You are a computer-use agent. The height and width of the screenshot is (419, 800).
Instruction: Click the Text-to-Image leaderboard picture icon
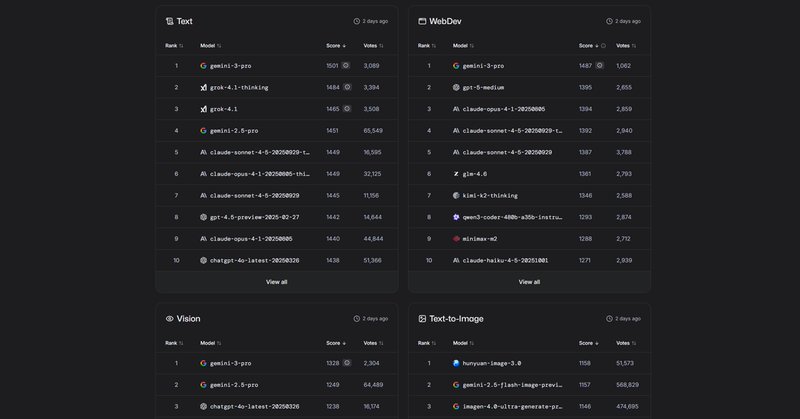422,318
